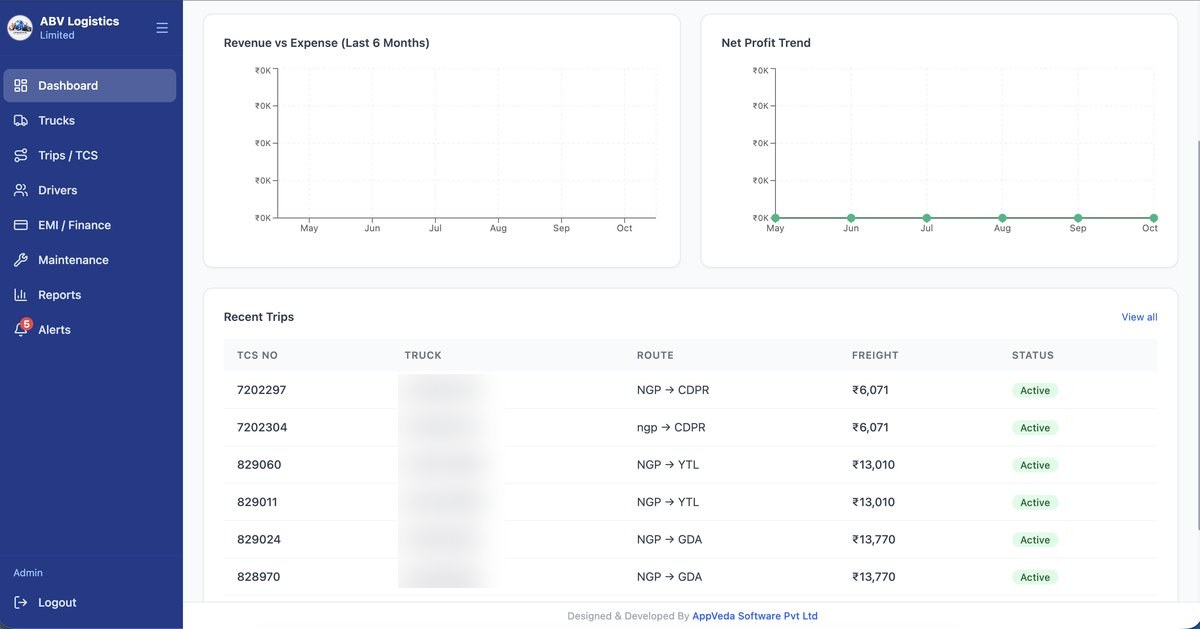
Task: Open the Drivers section
Action: [x=90, y=190]
